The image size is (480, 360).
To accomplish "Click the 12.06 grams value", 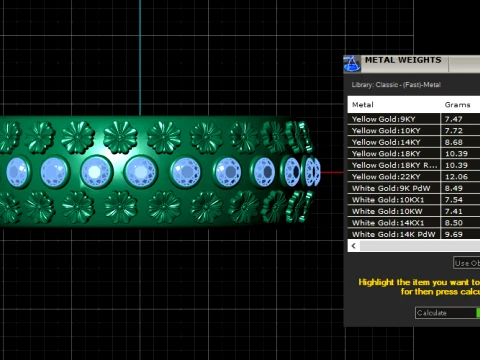I will point(456,177).
